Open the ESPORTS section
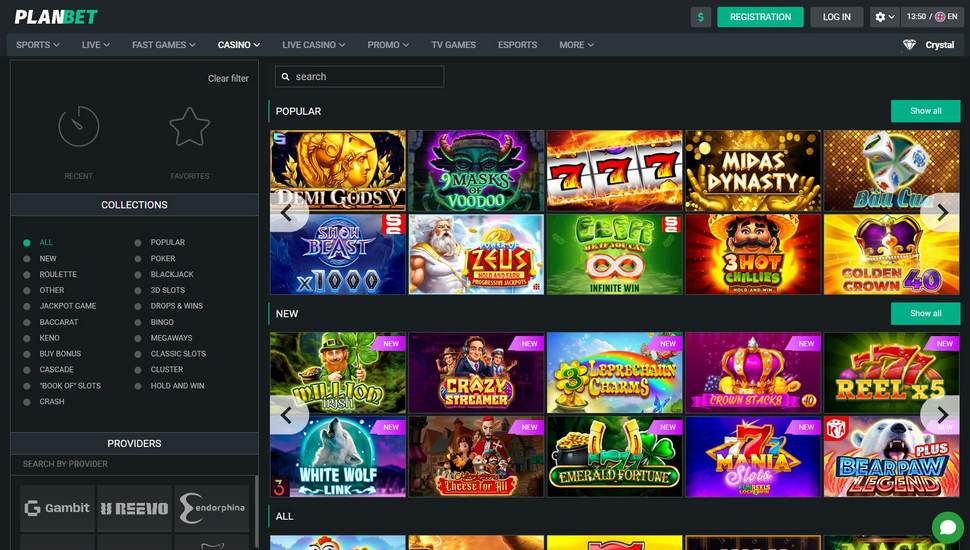The width and height of the screenshot is (970, 550). point(517,45)
